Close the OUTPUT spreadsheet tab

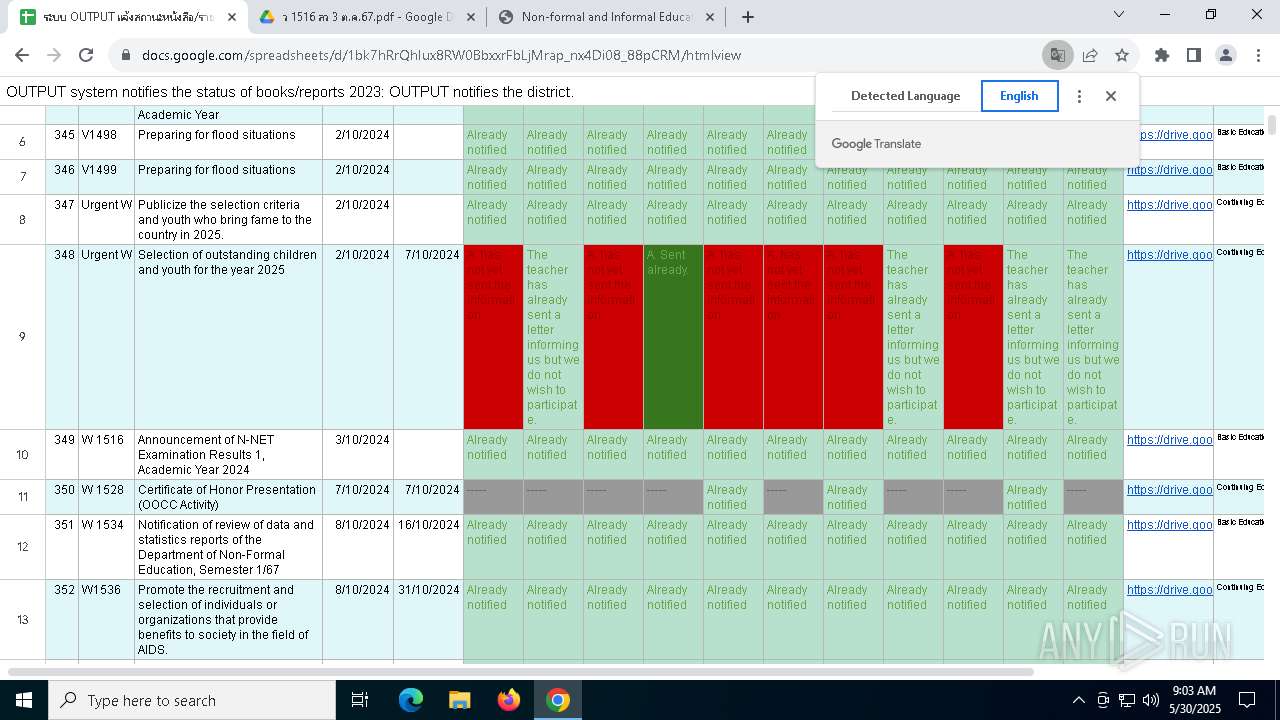click(x=232, y=17)
